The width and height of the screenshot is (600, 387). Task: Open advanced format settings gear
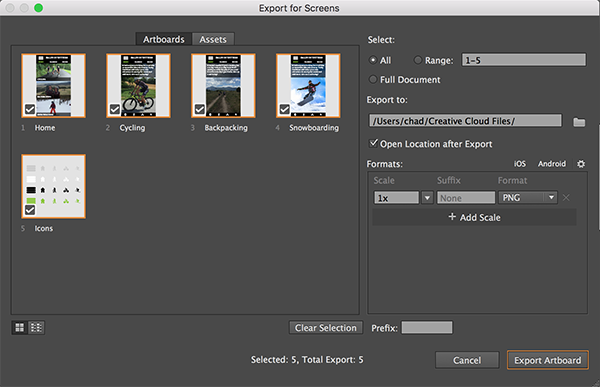581,164
